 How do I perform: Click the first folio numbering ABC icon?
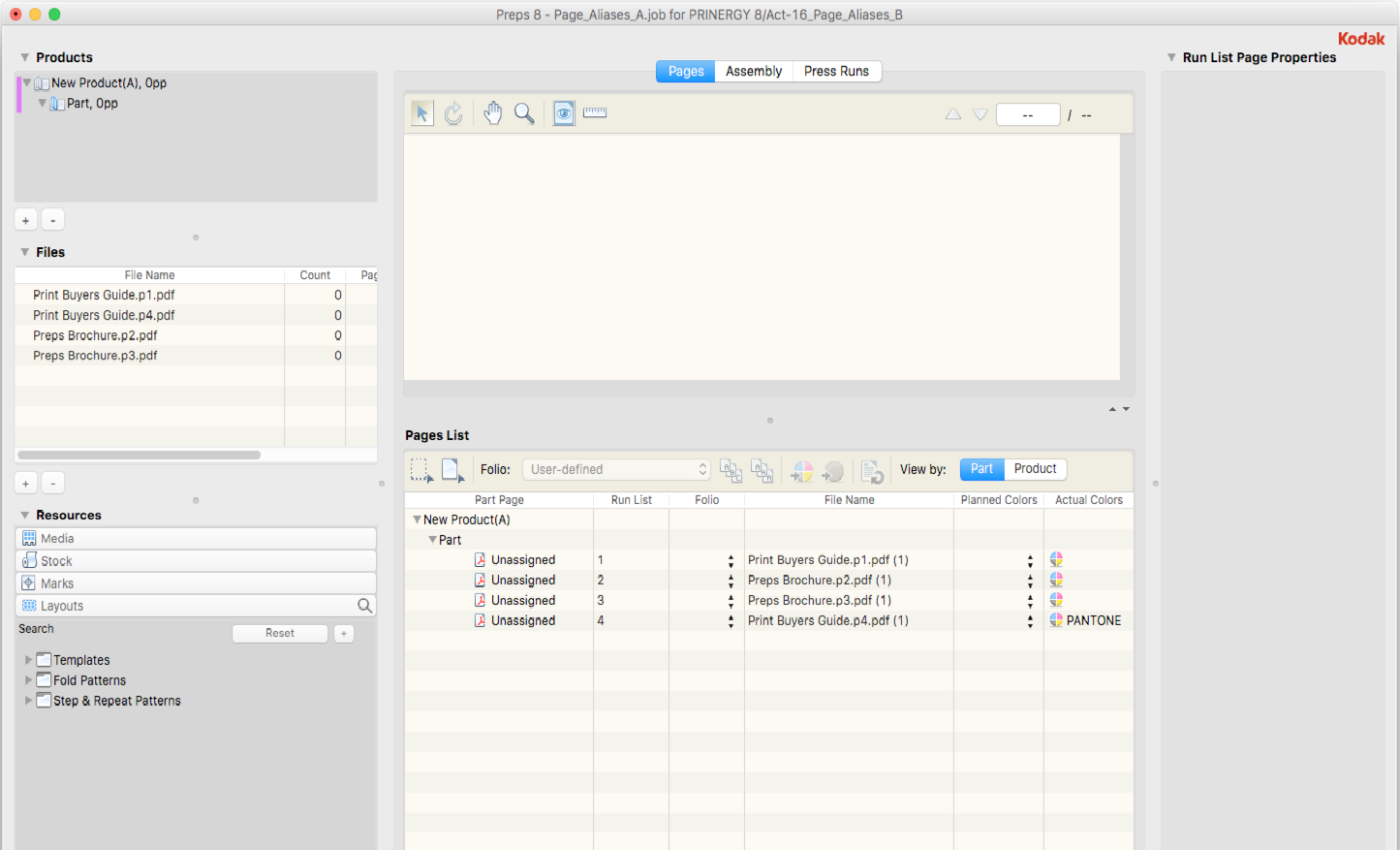(731, 471)
